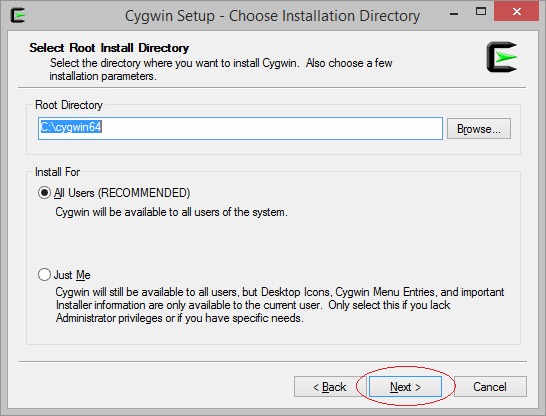
Task: Click the text about availability to all users
Action: click(x=171, y=212)
